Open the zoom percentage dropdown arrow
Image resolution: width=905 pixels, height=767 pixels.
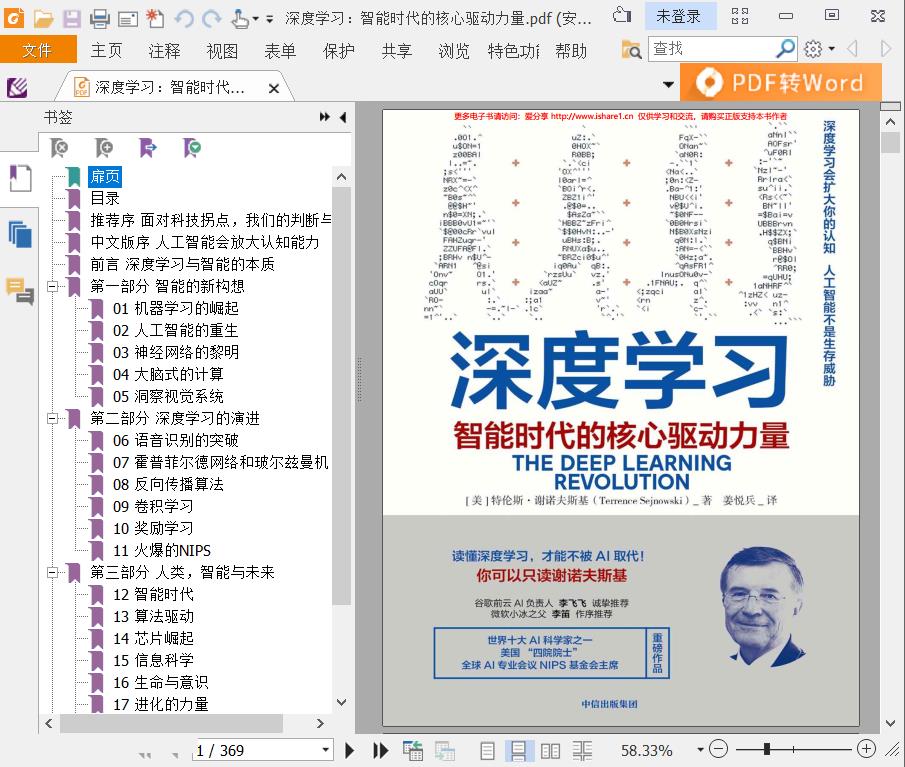point(700,750)
